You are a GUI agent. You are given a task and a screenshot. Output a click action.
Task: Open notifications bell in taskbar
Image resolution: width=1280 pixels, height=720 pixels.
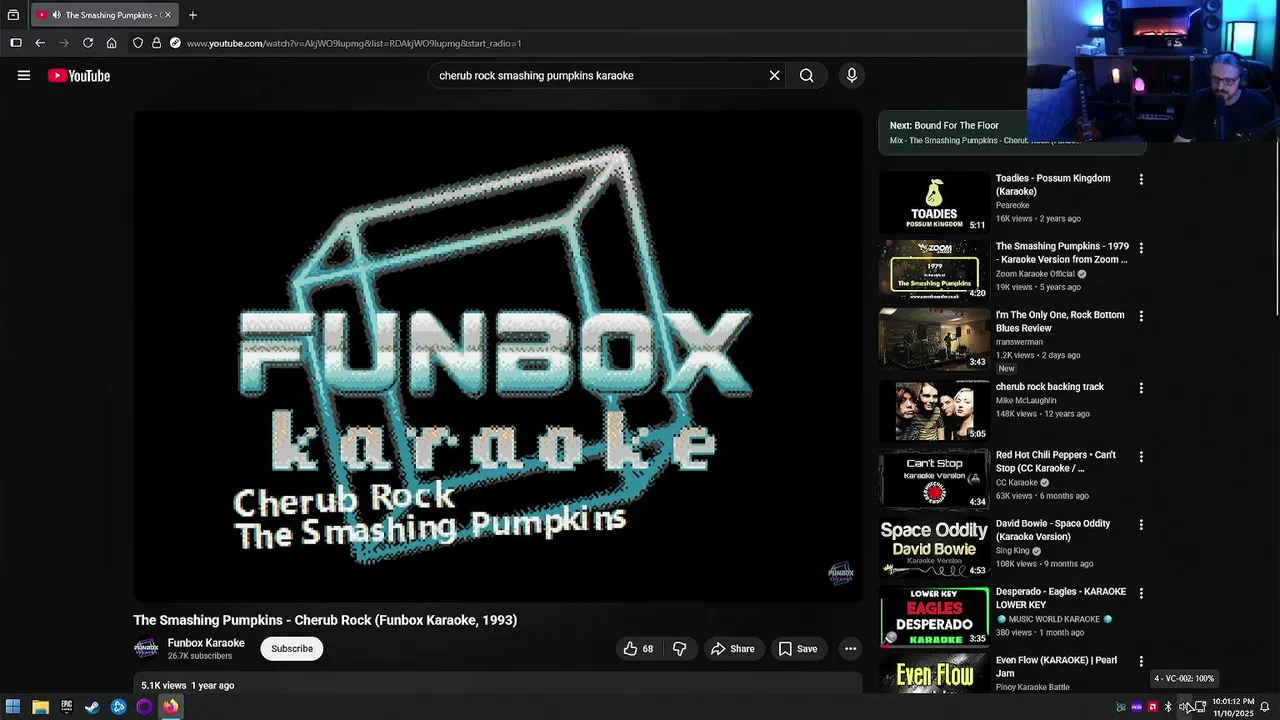pyautogui.click(x=1265, y=707)
